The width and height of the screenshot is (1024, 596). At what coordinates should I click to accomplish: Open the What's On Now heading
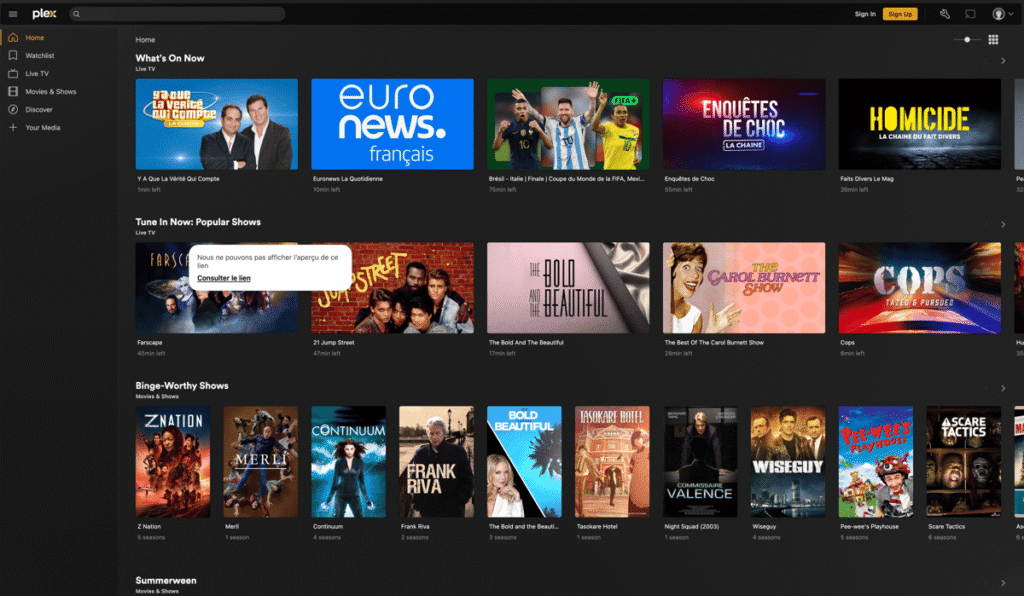(170, 58)
